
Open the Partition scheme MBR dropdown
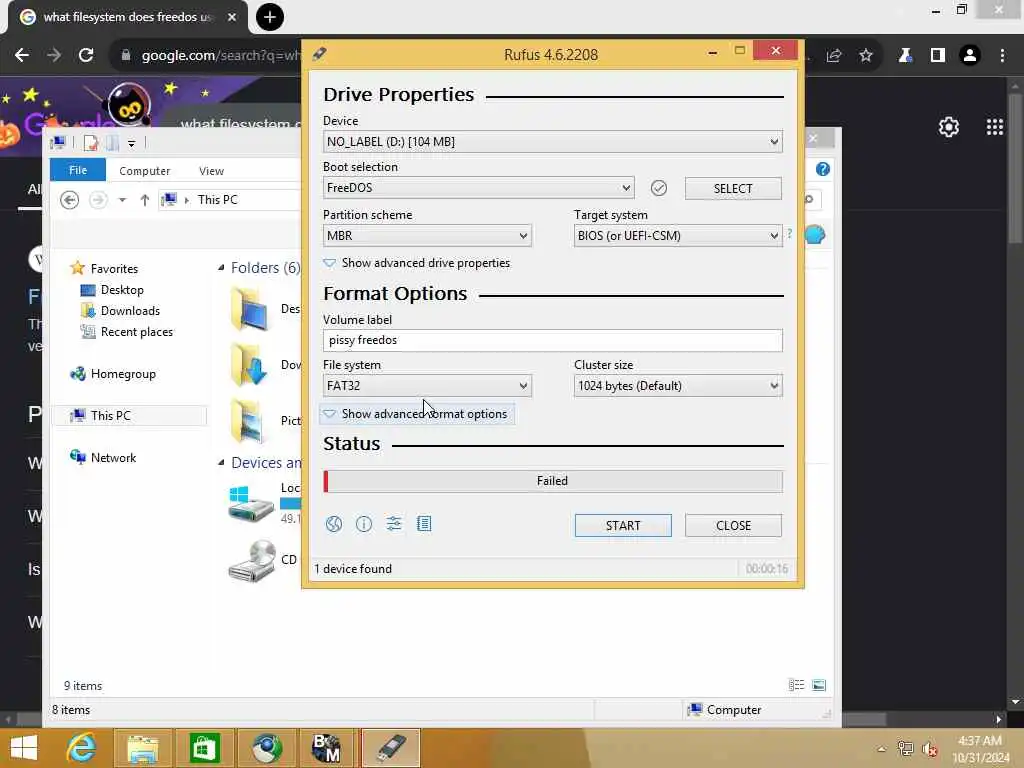point(427,236)
